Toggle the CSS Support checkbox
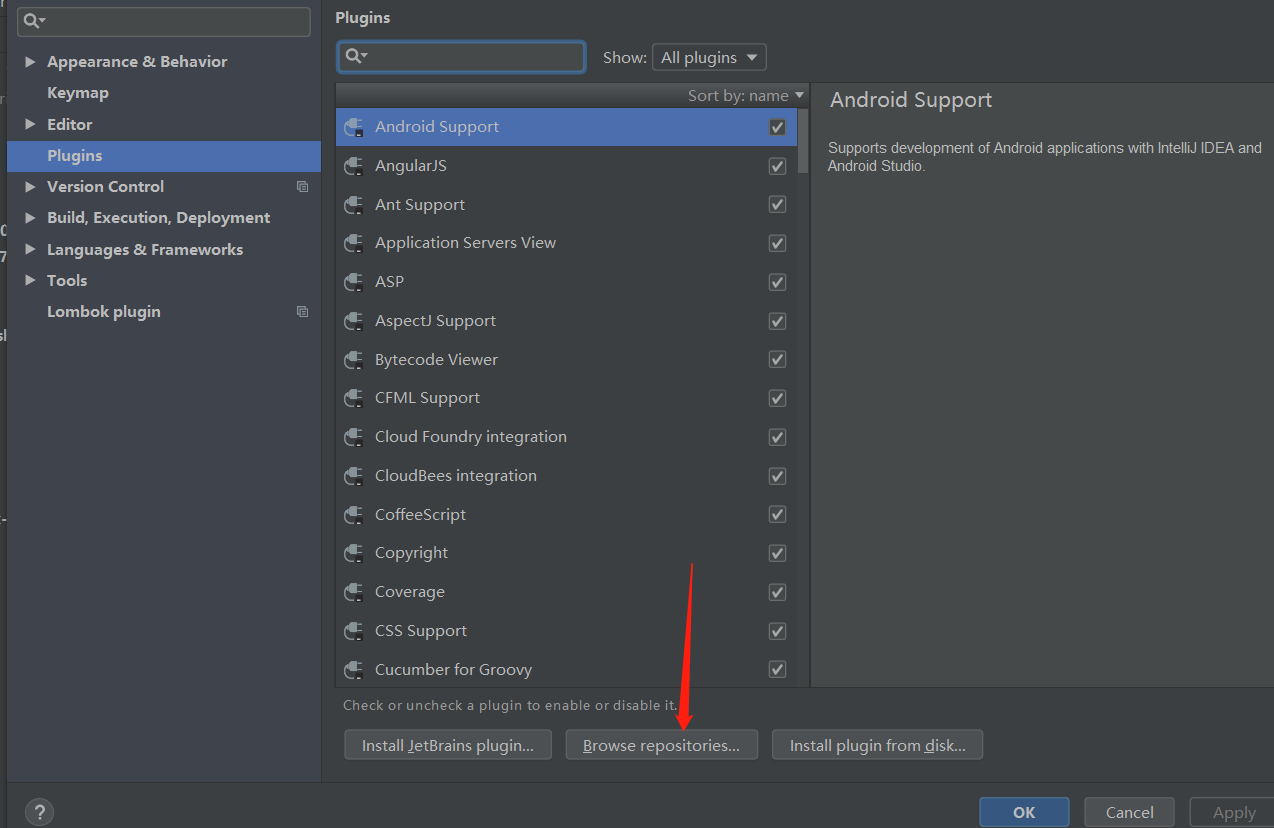 pyautogui.click(x=777, y=631)
